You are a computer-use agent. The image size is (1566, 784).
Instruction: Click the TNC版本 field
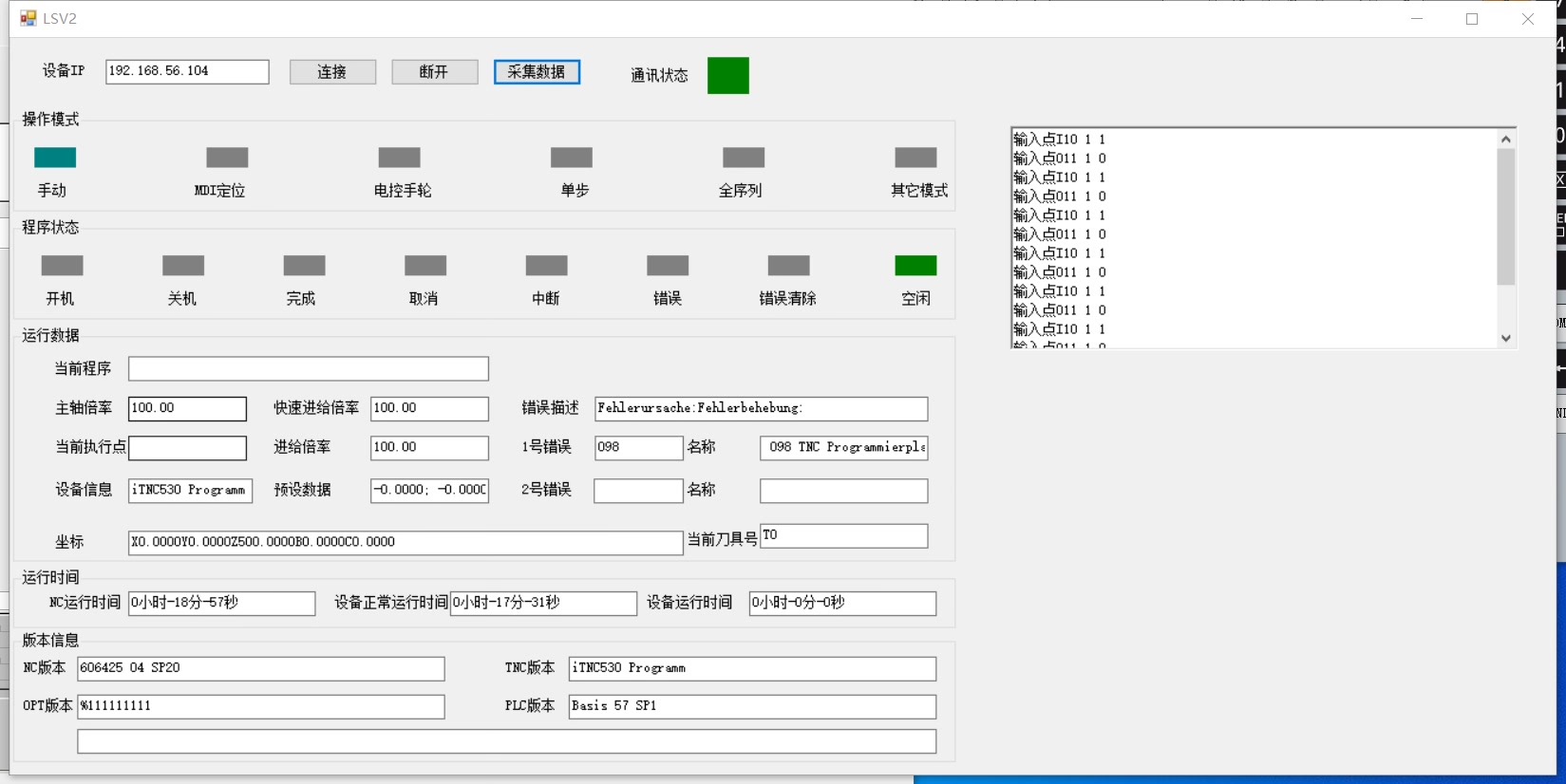point(752,669)
